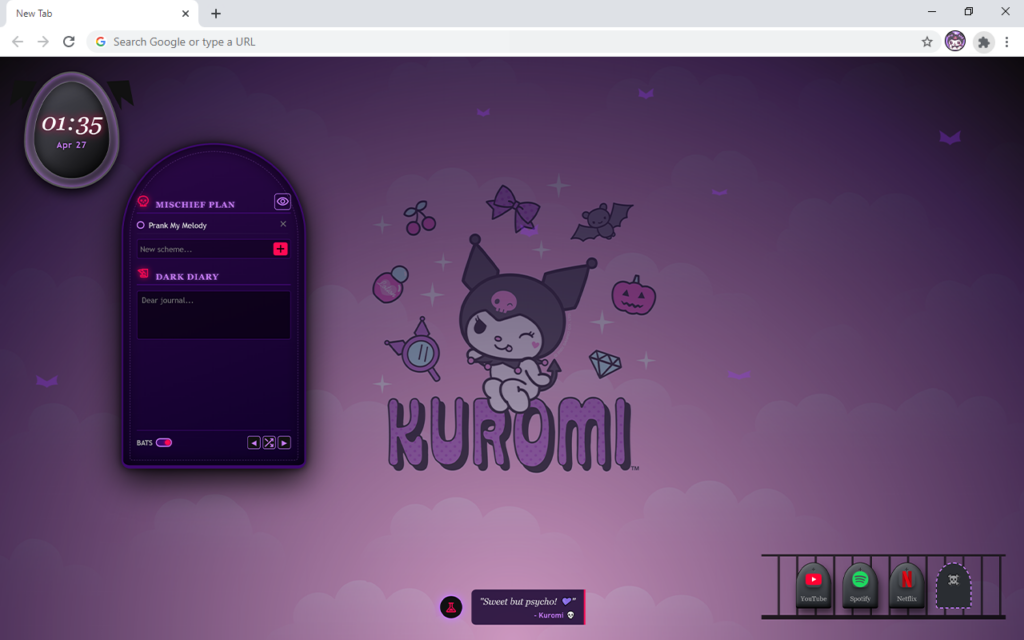Hide the panel using the eye icon
The width and height of the screenshot is (1024, 640).
pos(283,202)
